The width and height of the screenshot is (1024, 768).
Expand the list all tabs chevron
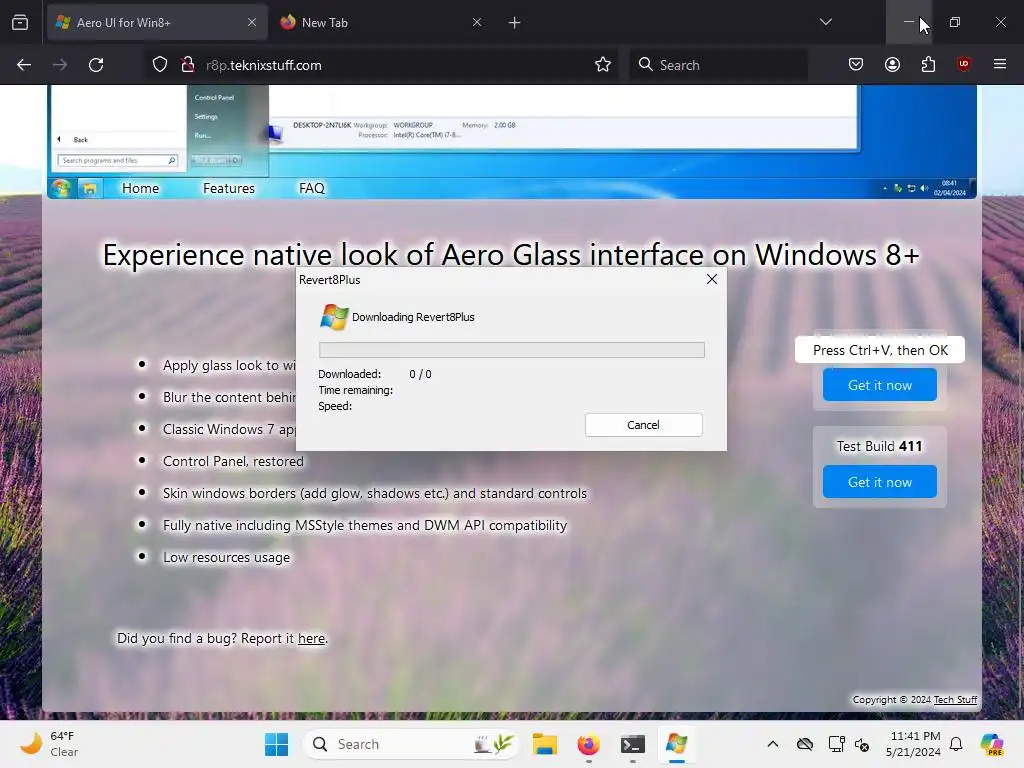point(825,22)
